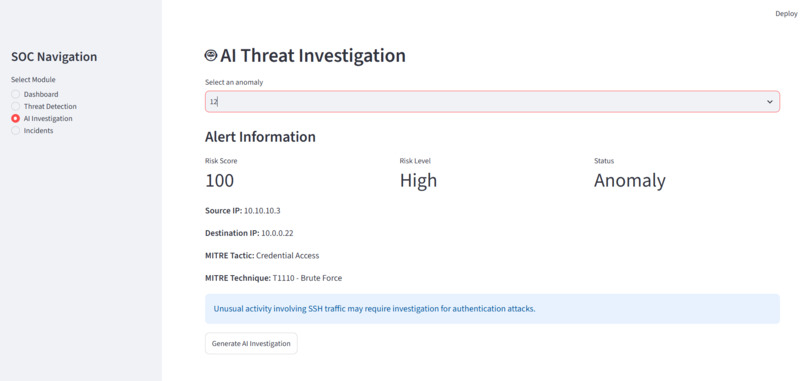Open the Deploy menu
The width and height of the screenshot is (806, 381).
click(786, 14)
